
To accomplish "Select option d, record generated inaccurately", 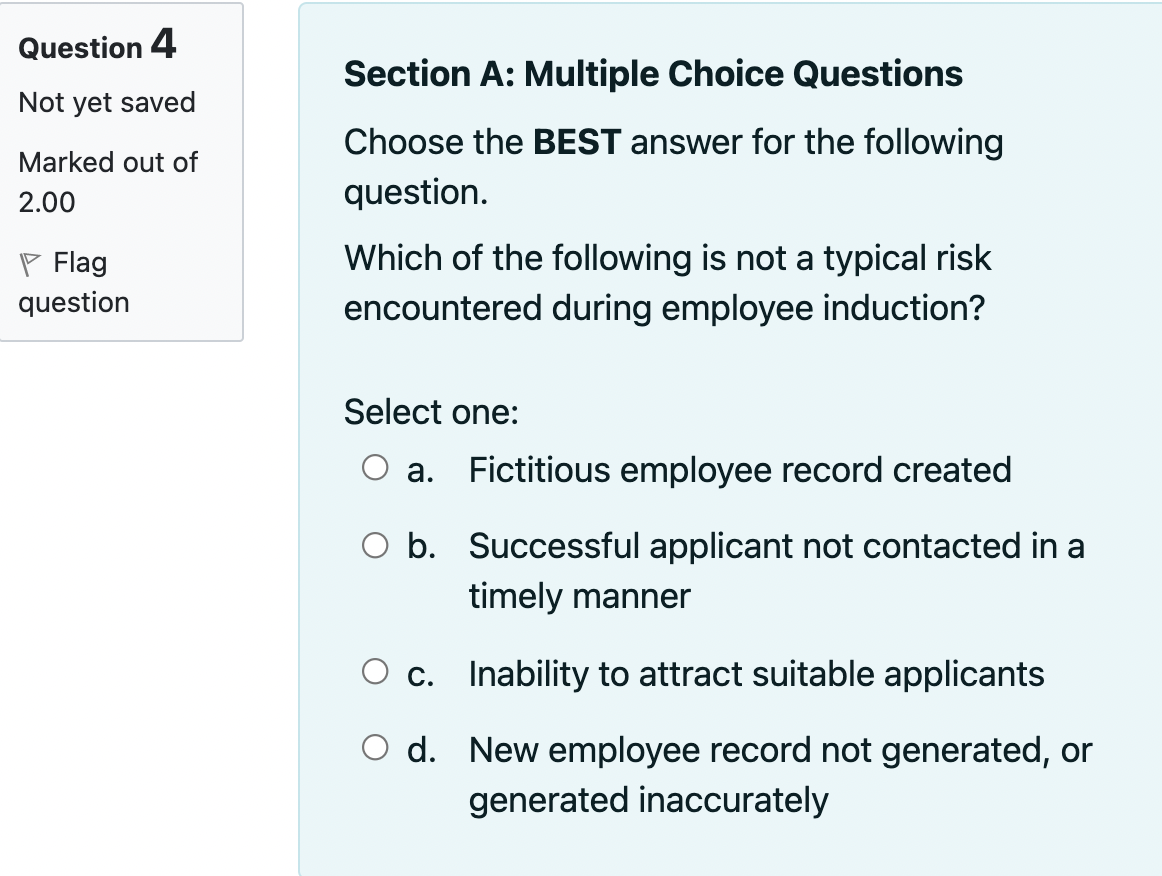I will (376, 748).
